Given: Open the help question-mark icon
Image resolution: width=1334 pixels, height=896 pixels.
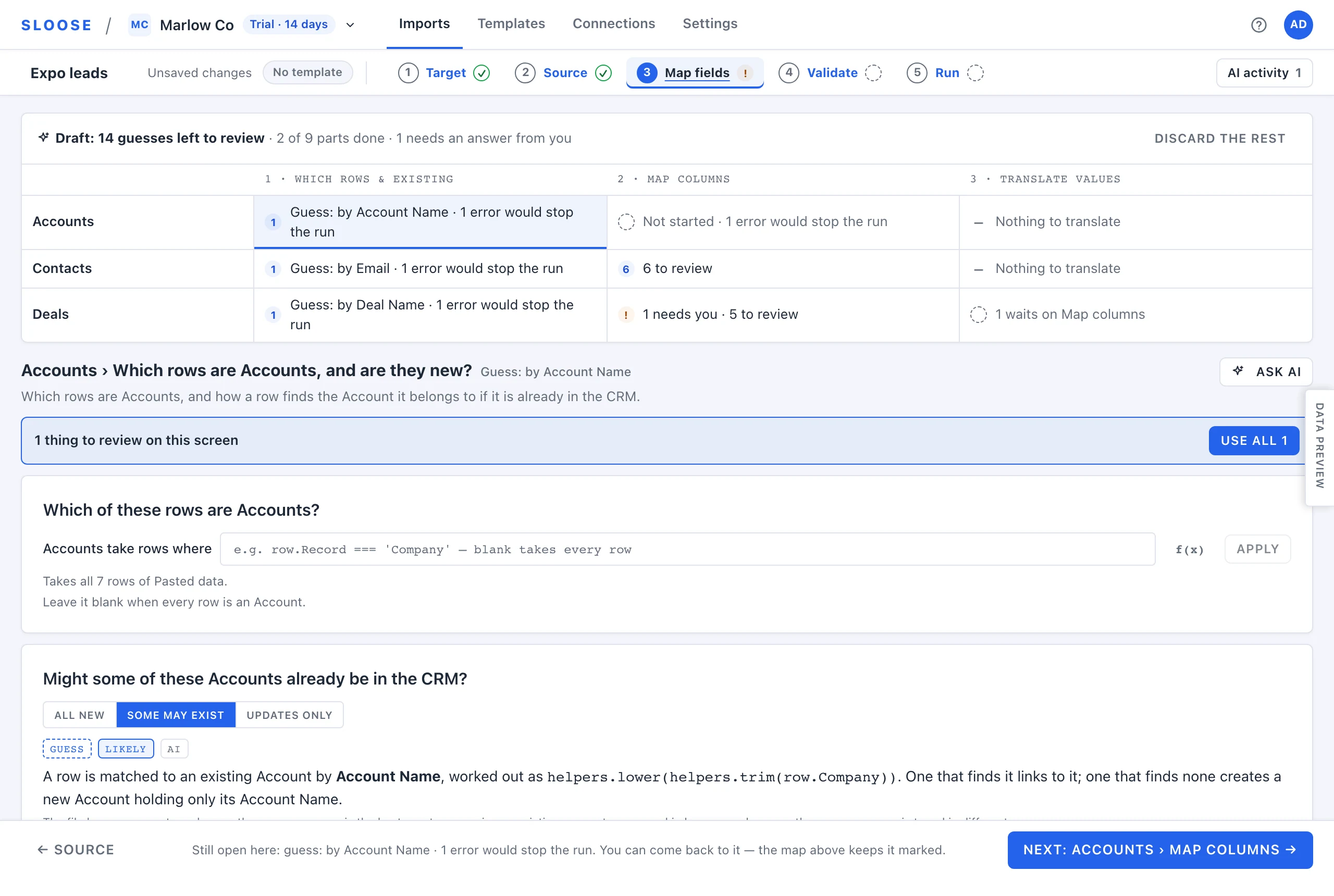Looking at the screenshot, I should pos(1258,24).
